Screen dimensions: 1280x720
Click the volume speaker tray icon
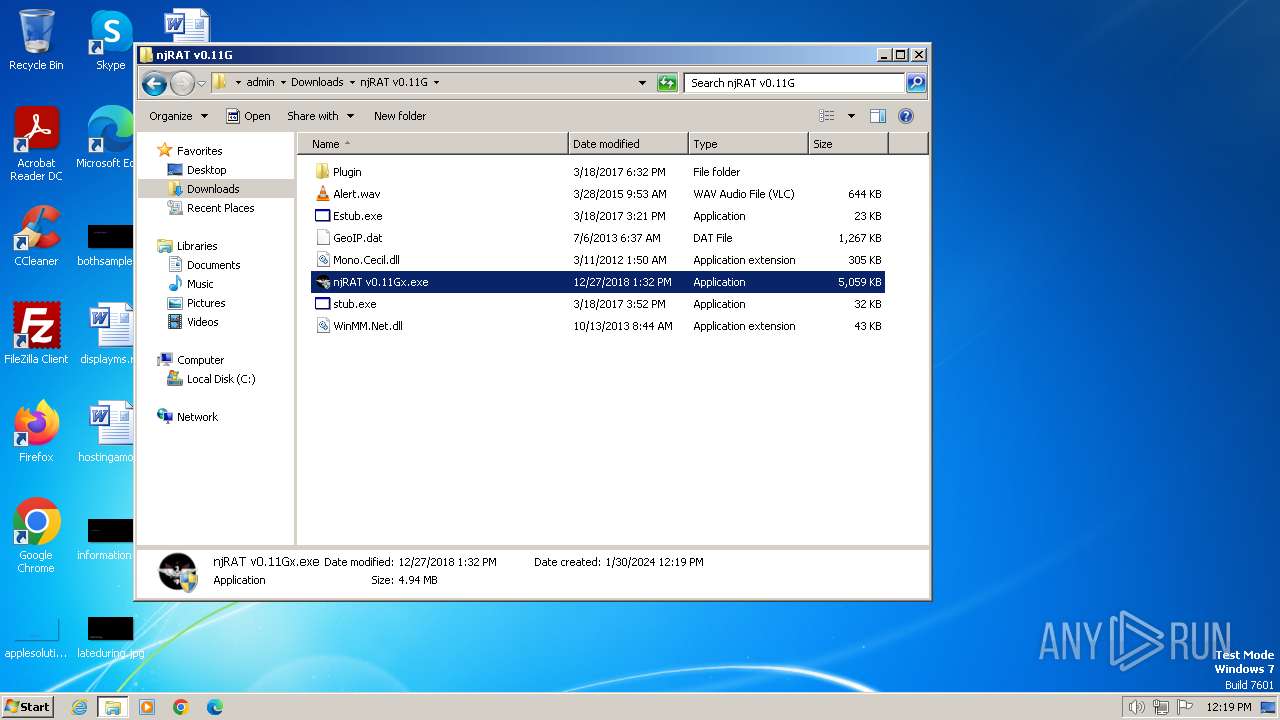point(1136,707)
